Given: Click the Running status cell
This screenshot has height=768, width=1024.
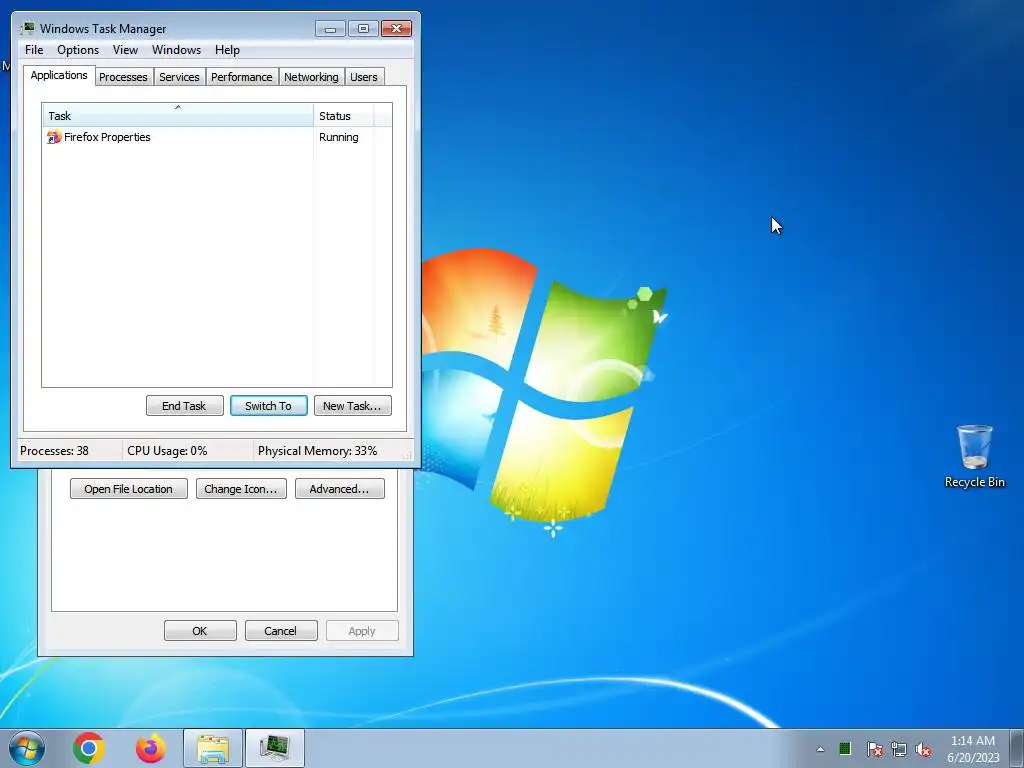Looking at the screenshot, I should (x=338, y=137).
